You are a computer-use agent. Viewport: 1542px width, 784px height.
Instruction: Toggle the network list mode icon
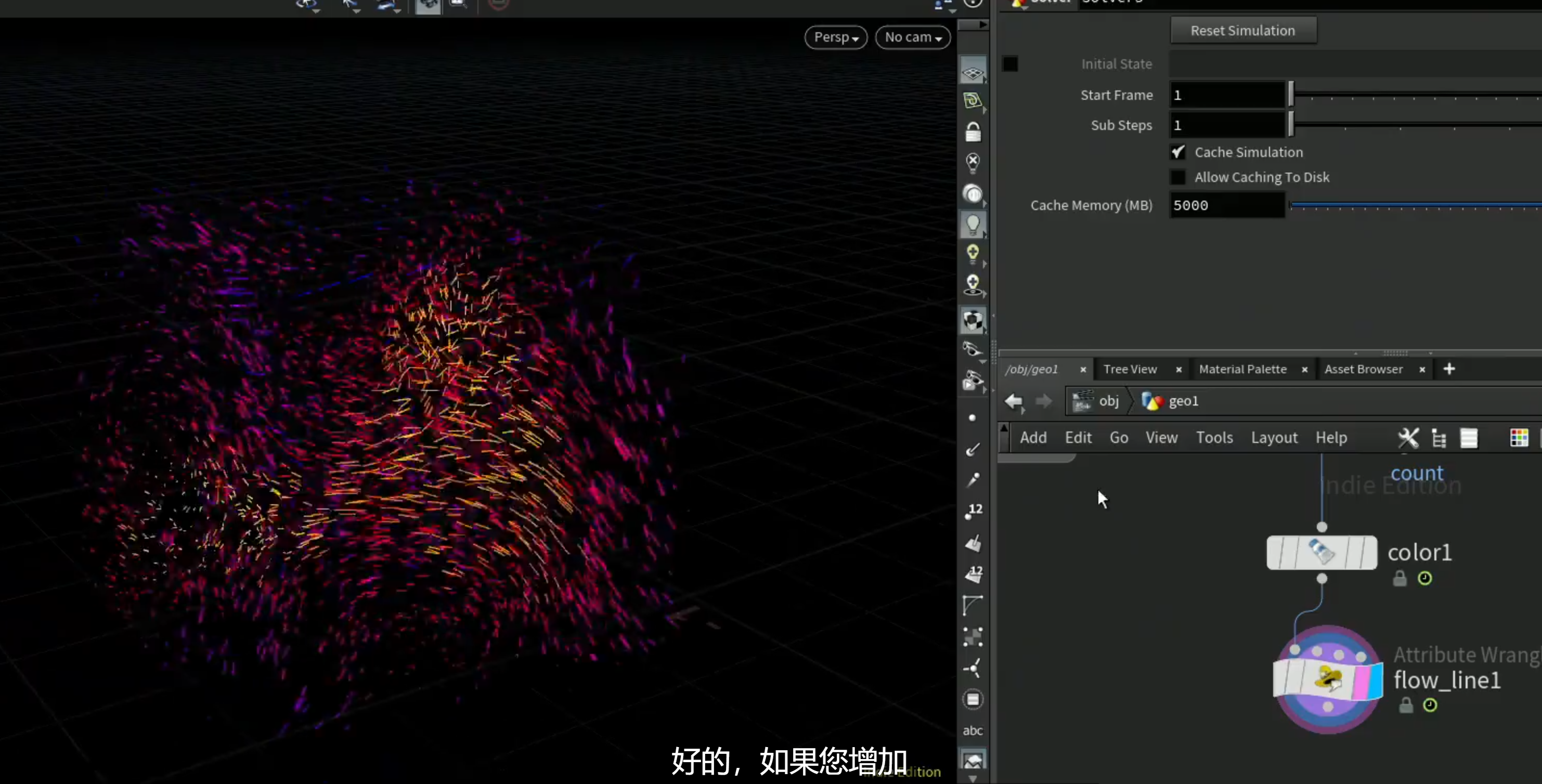(x=1469, y=437)
